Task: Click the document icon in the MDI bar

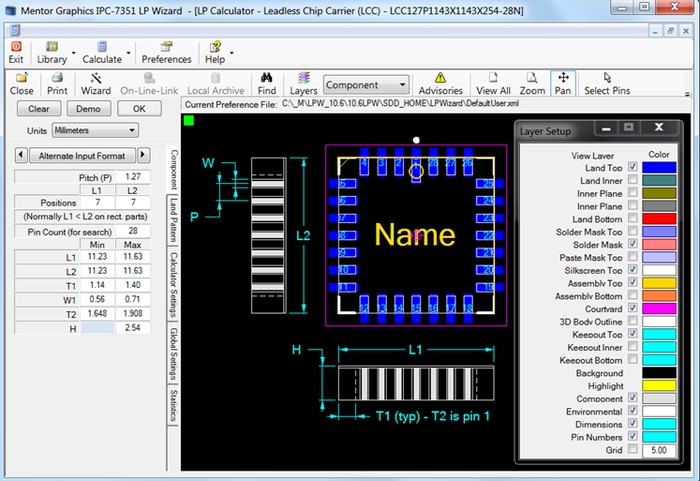Action: [x=15, y=30]
